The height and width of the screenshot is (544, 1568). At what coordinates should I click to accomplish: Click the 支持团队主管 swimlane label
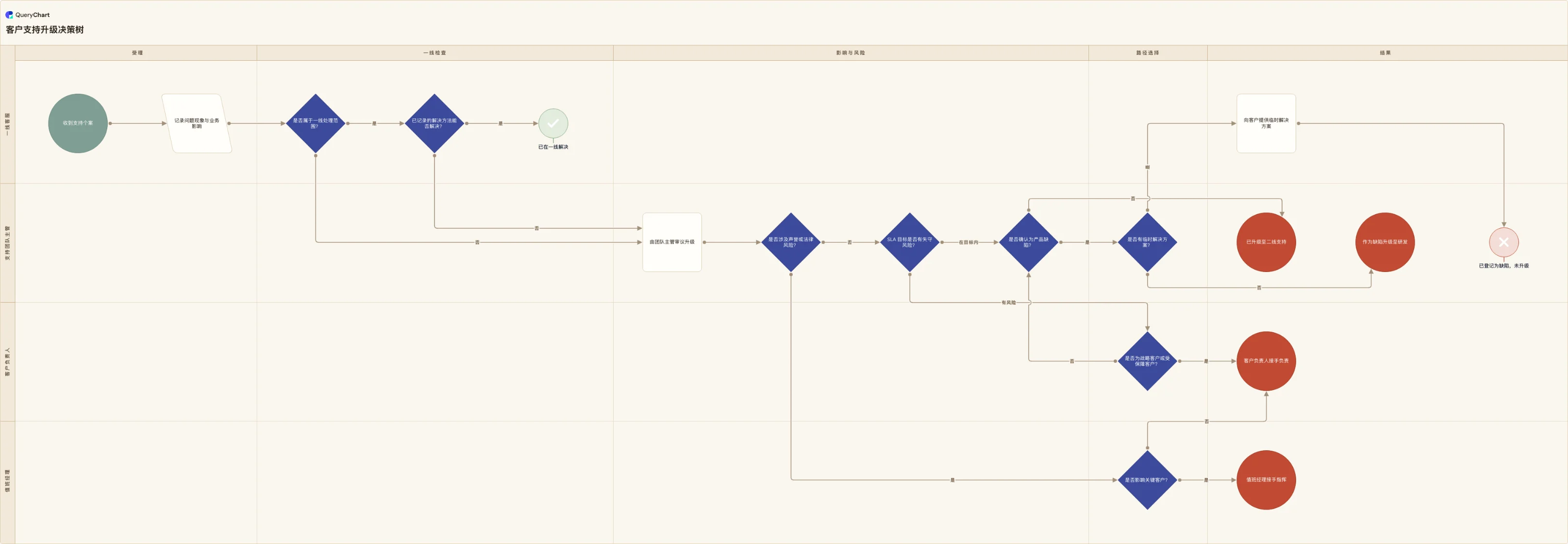click(7, 242)
